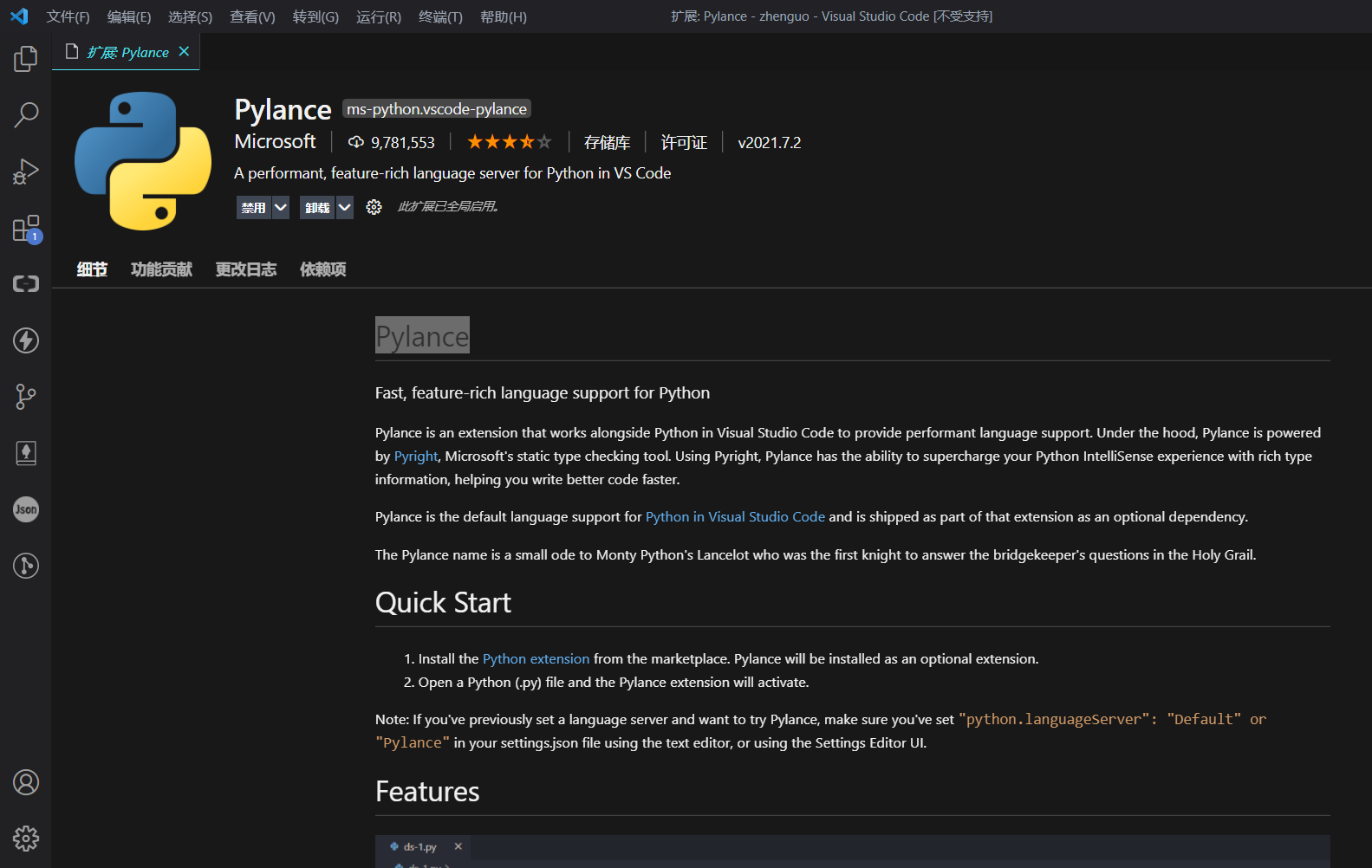Follow the Pyright link
The height and width of the screenshot is (868, 1372).
pos(416,456)
